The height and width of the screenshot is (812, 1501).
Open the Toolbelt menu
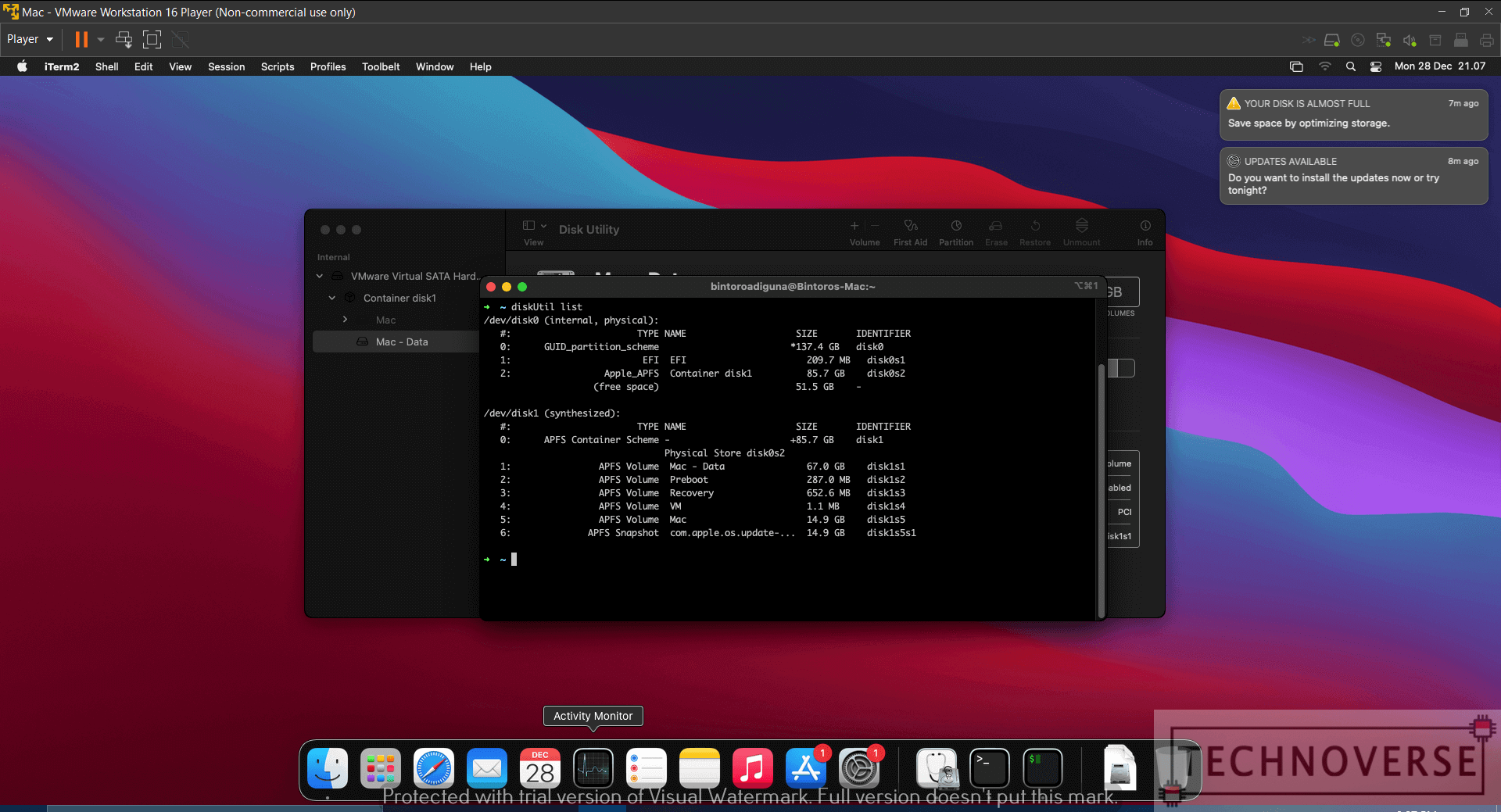pyautogui.click(x=381, y=66)
